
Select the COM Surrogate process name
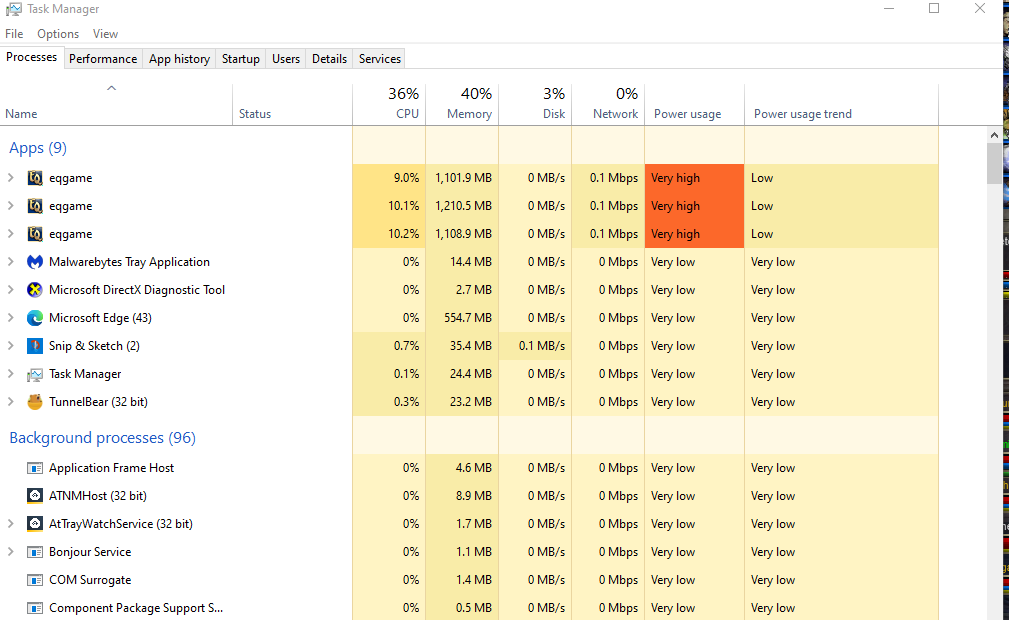tap(90, 580)
